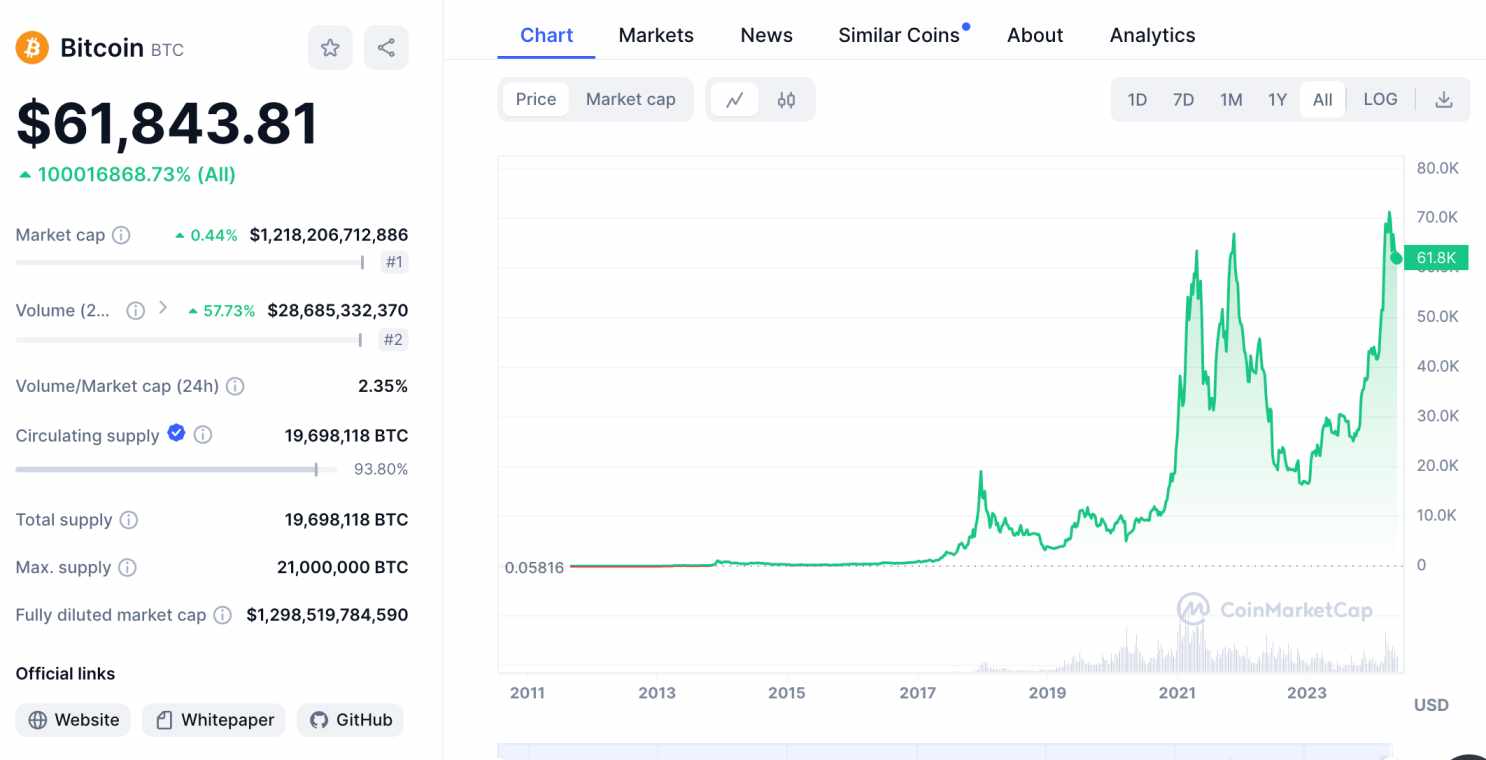Click the chart range navigator strip below chart
The image size is (1486, 760).
pyautogui.click(x=945, y=751)
